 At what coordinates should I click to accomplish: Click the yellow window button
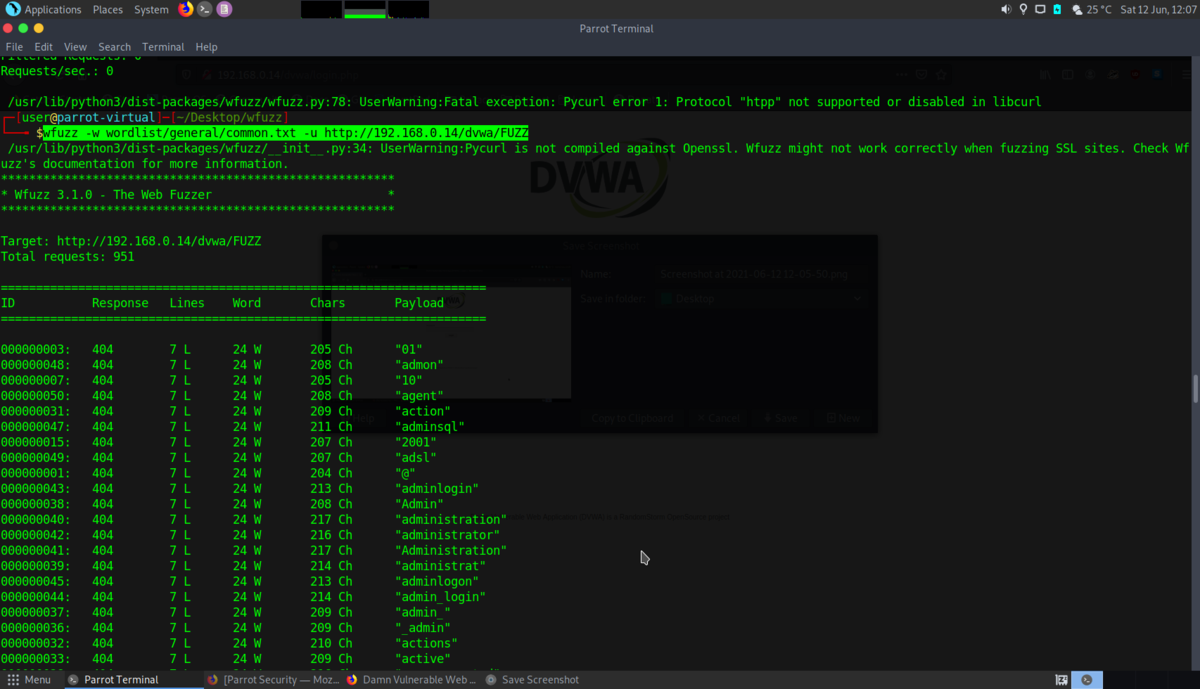[40, 28]
